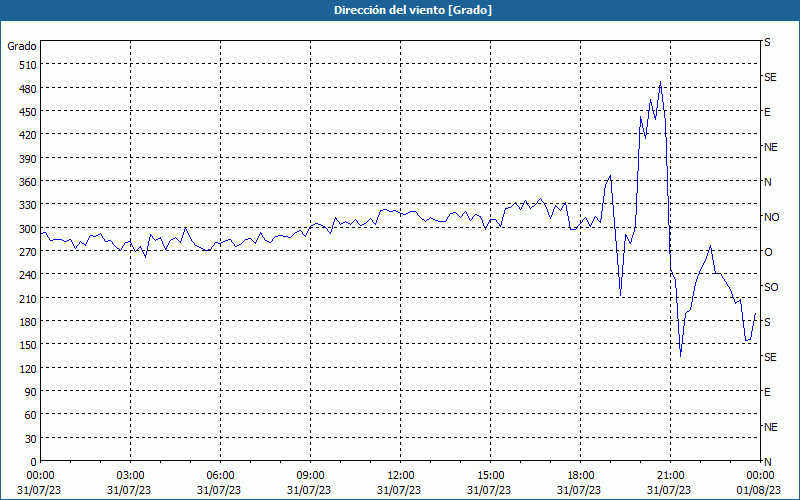Click the "S" compass label at the 180 gridline
Image resolution: width=800 pixels, height=500 pixels.
click(767, 322)
